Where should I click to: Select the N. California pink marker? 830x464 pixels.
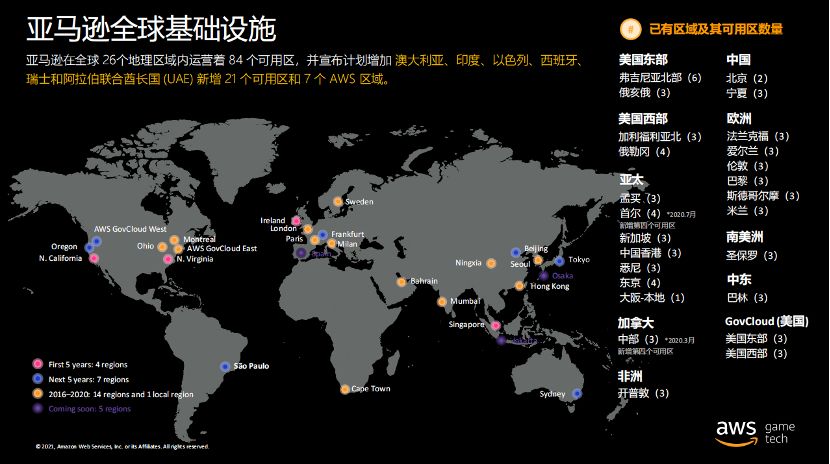point(94,258)
